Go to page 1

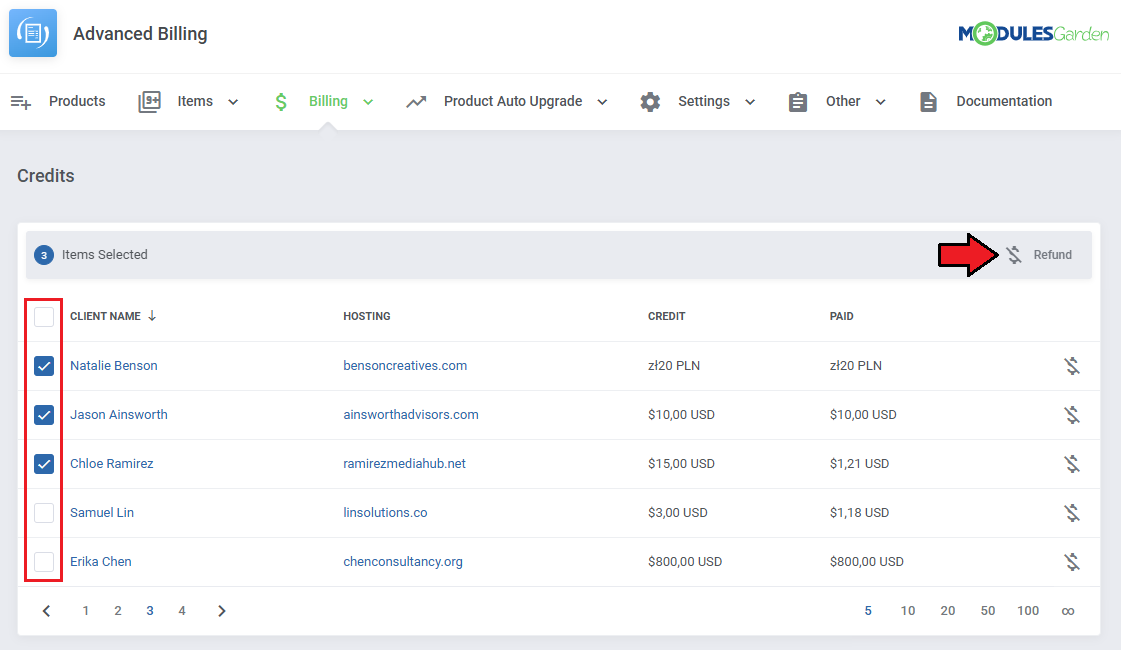pos(86,611)
